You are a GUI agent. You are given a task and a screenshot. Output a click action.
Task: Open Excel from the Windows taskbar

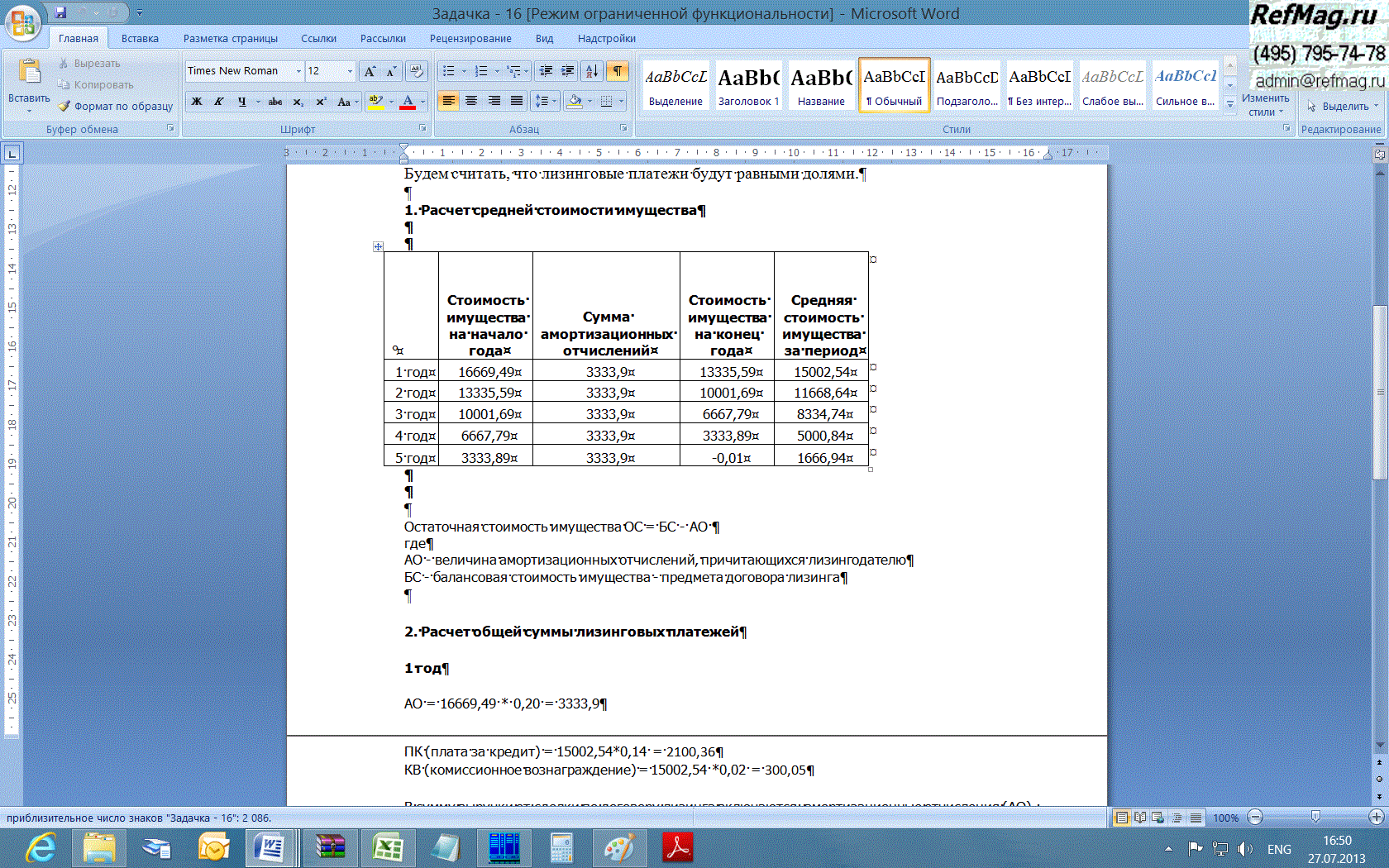click(387, 848)
